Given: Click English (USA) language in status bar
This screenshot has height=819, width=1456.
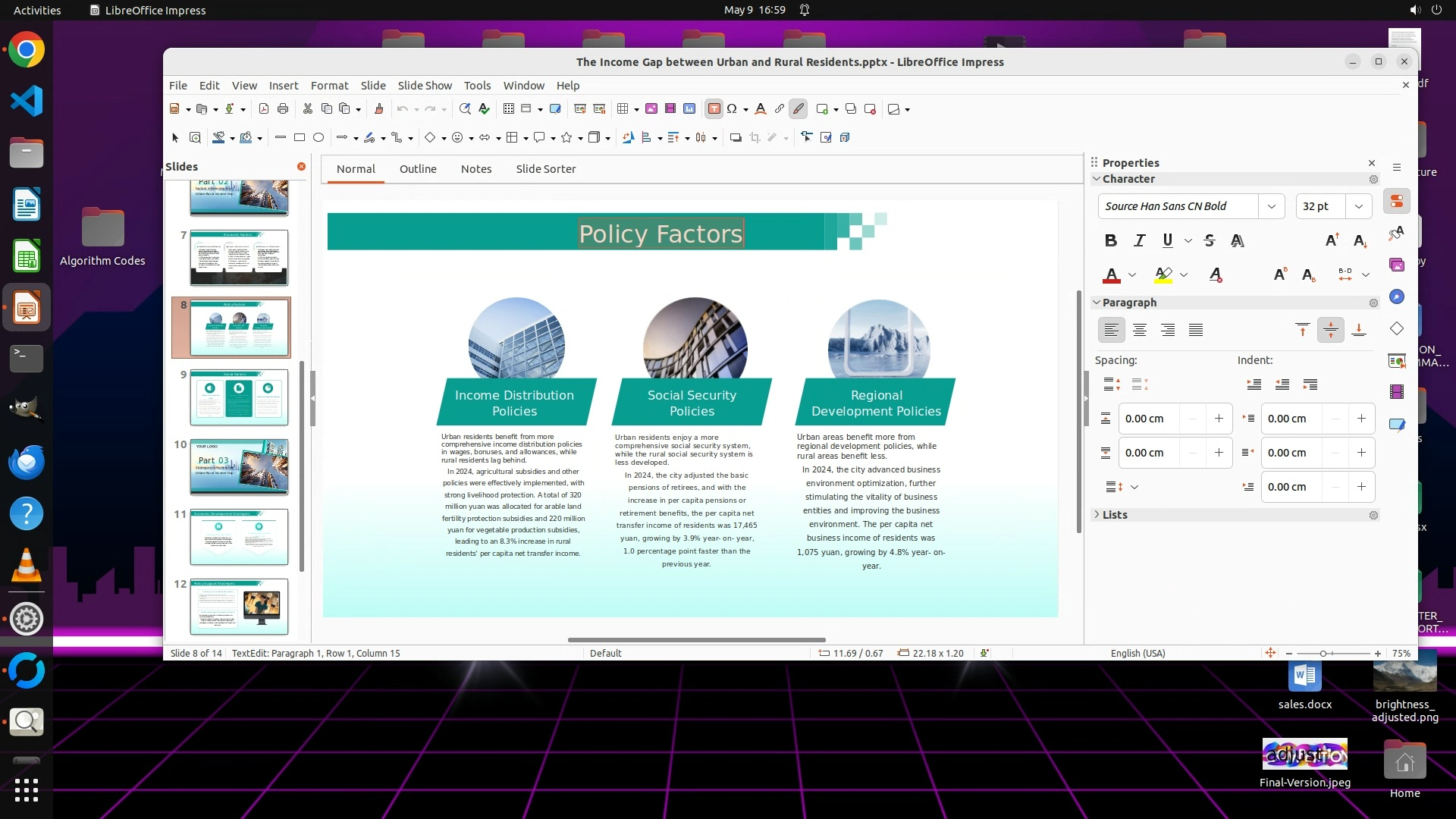Looking at the screenshot, I should (x=1137, y=653).
